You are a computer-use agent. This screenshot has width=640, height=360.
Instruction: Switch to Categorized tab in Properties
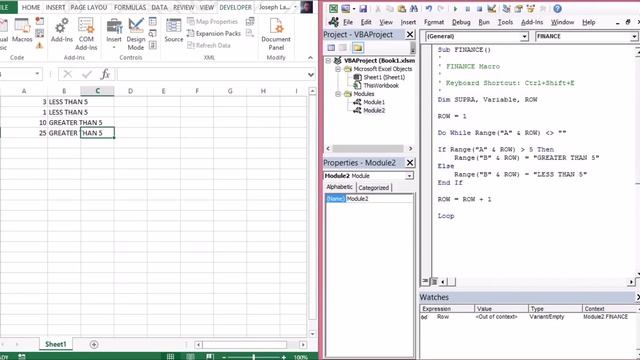coord(373,188)
